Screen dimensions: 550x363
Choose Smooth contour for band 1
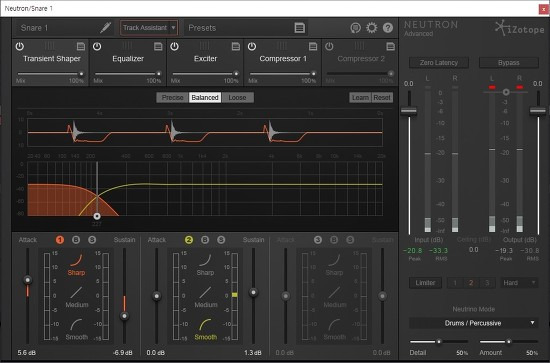pyautogui.click(x=76, y=329)
